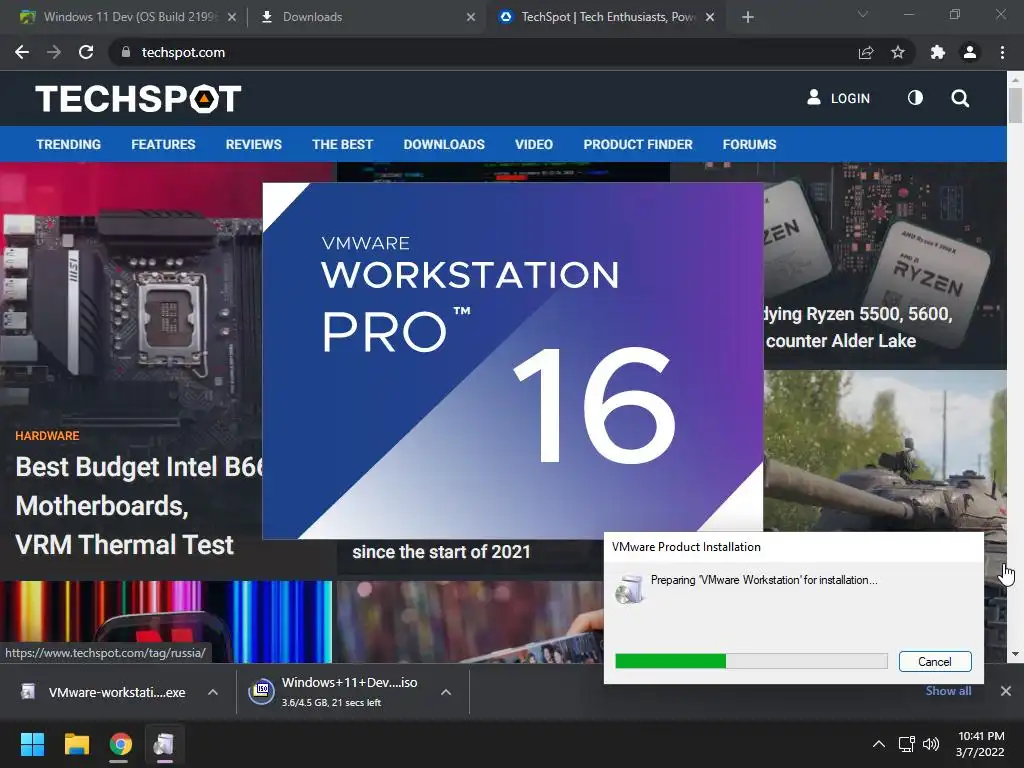Toggle the dark/light theme icon
Screen dimensions: 1024x768
tap(915, 98)
